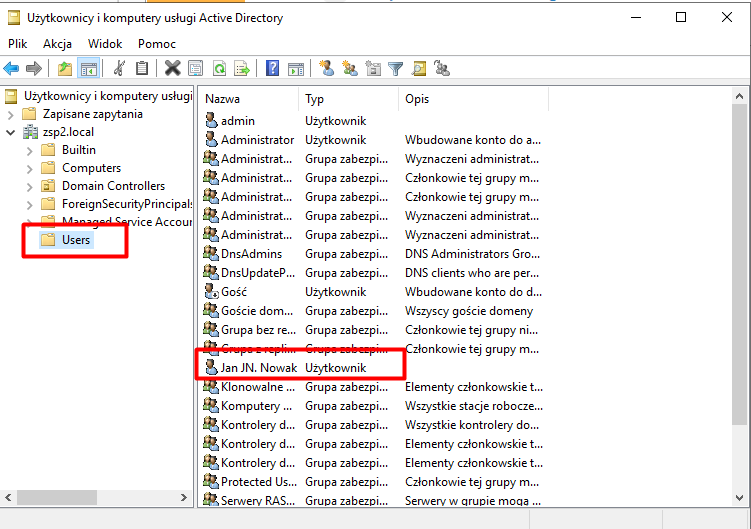Click the Back arrow in the toolbar
The height and width of the screenshot is (529, 751).
(x=12, y=68)
